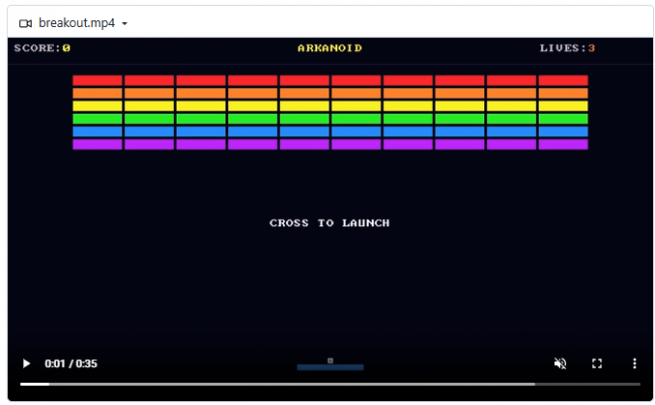Click the breakout.mp4 file name
The image size is (655, 405).
tap(76, 23)
